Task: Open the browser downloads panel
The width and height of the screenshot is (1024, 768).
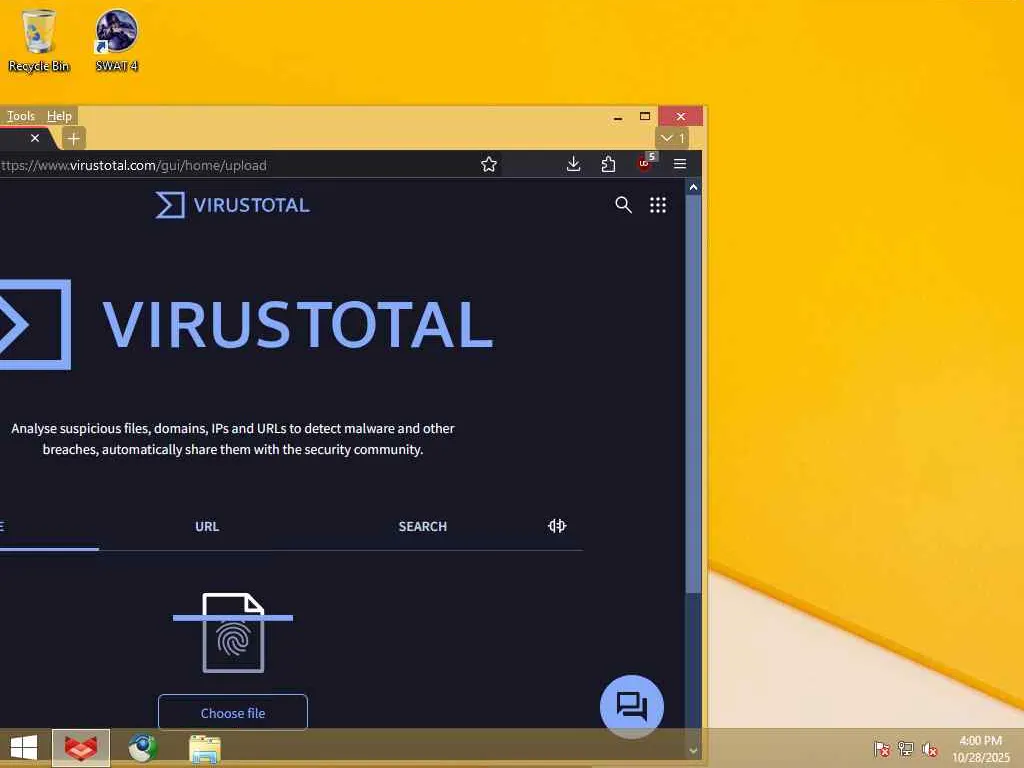Action: click(573, 165)
